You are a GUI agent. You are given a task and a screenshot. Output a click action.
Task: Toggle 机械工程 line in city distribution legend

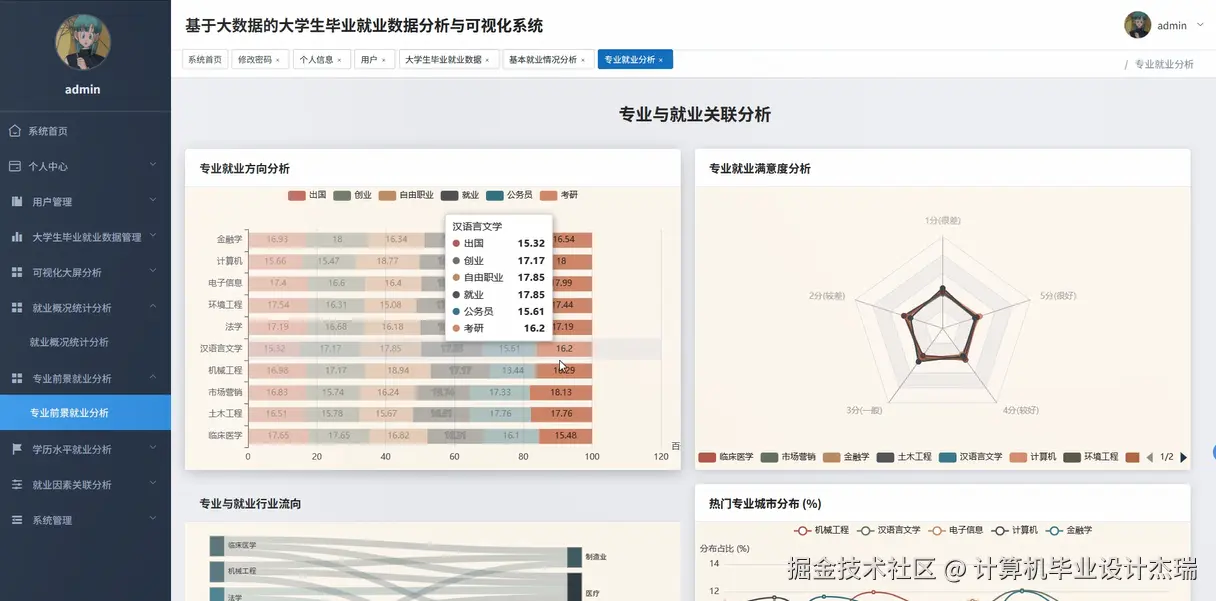pyautogui.click(x=821, y=531)
